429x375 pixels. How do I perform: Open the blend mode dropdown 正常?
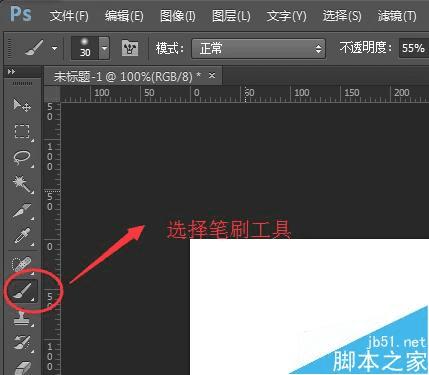258,48
